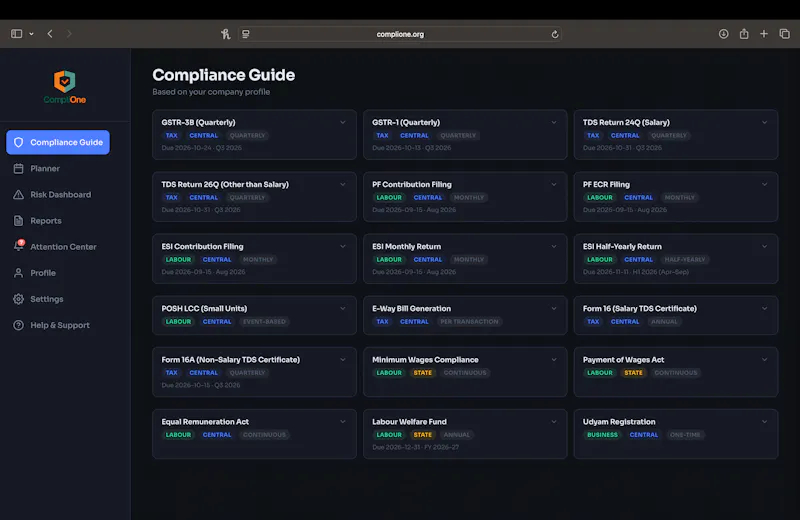Expand the PF ECR Filing card
Viewport: 800px width, 520px height.
(x=764, y=184)
